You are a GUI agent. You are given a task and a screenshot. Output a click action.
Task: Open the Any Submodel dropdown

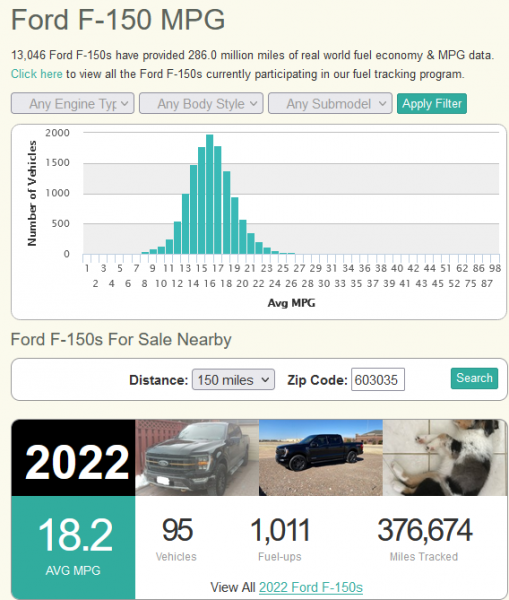point(330,103)
